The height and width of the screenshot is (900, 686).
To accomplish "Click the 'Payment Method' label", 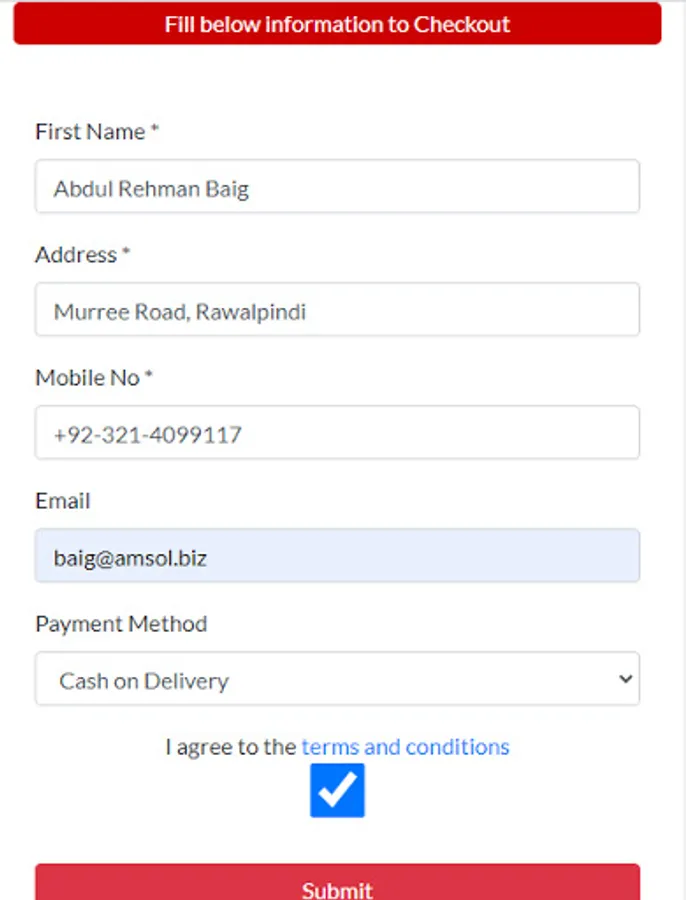I will tap(121, 624).
